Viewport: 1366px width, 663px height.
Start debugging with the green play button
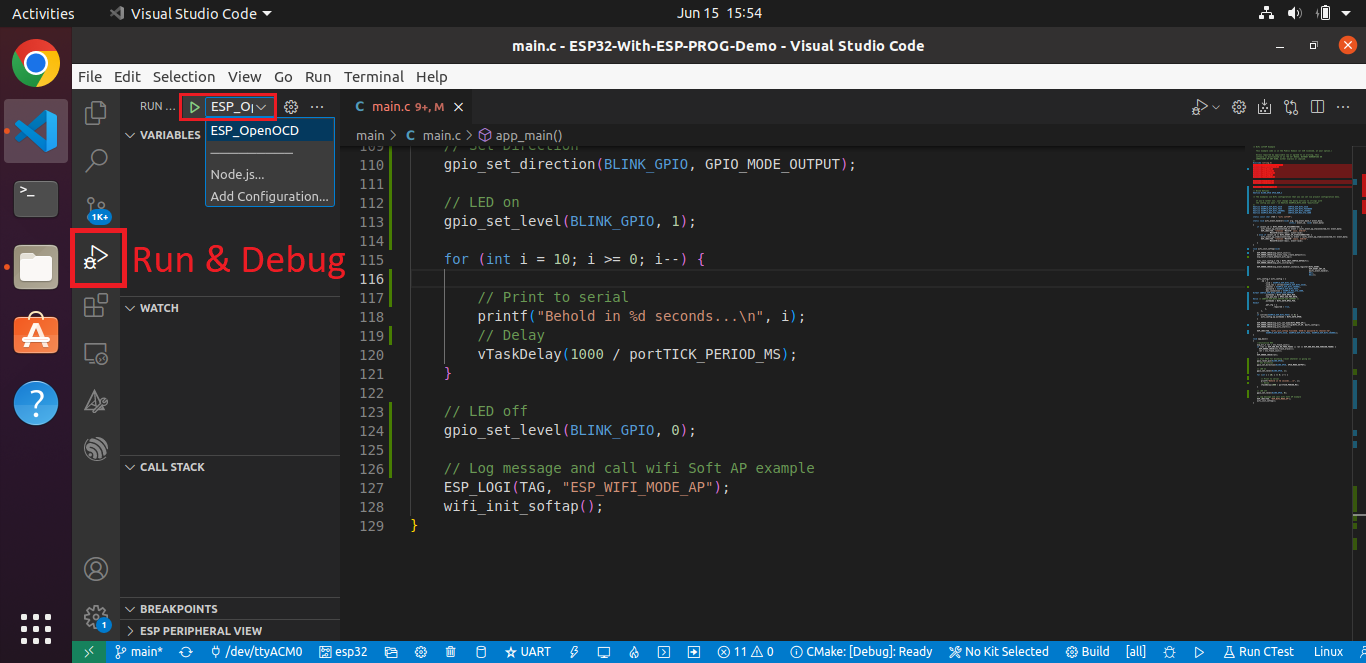click(194, 106)
